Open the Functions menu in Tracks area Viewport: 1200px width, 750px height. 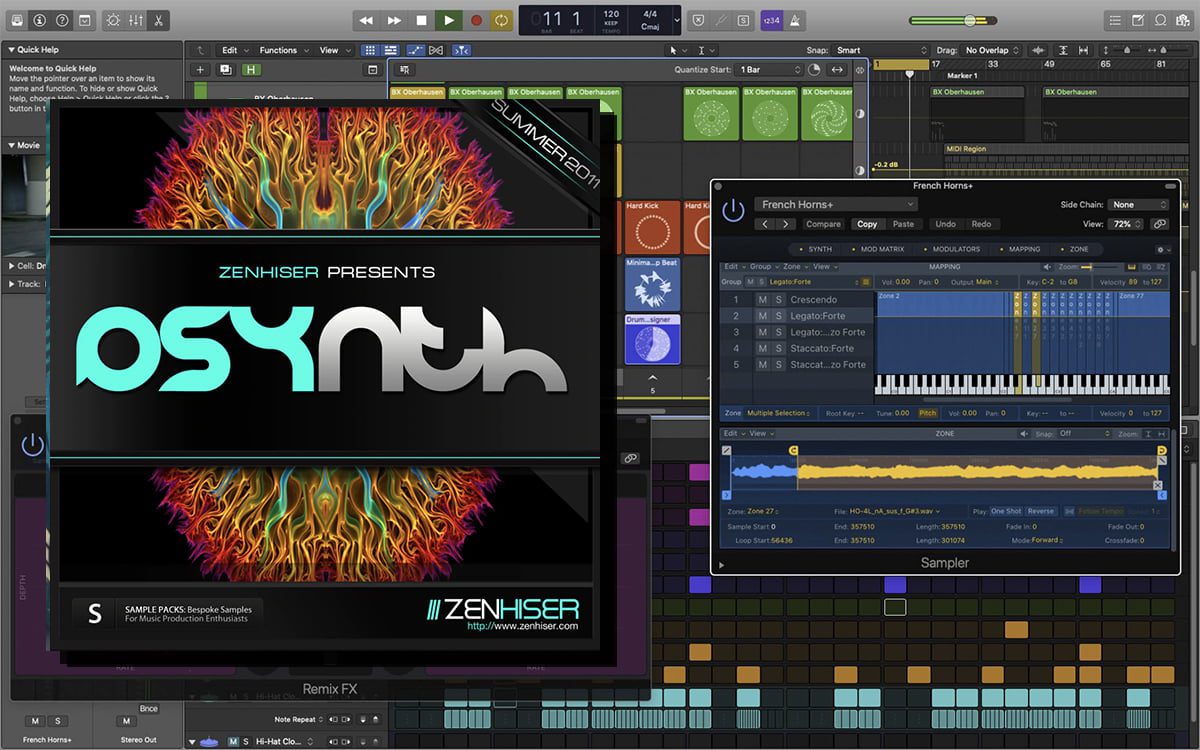tap(284, 50)
